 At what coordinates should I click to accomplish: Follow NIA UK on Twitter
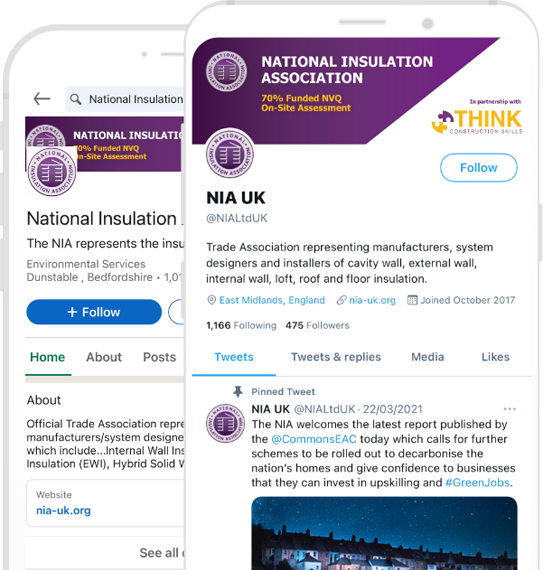(x=479, y=168)
